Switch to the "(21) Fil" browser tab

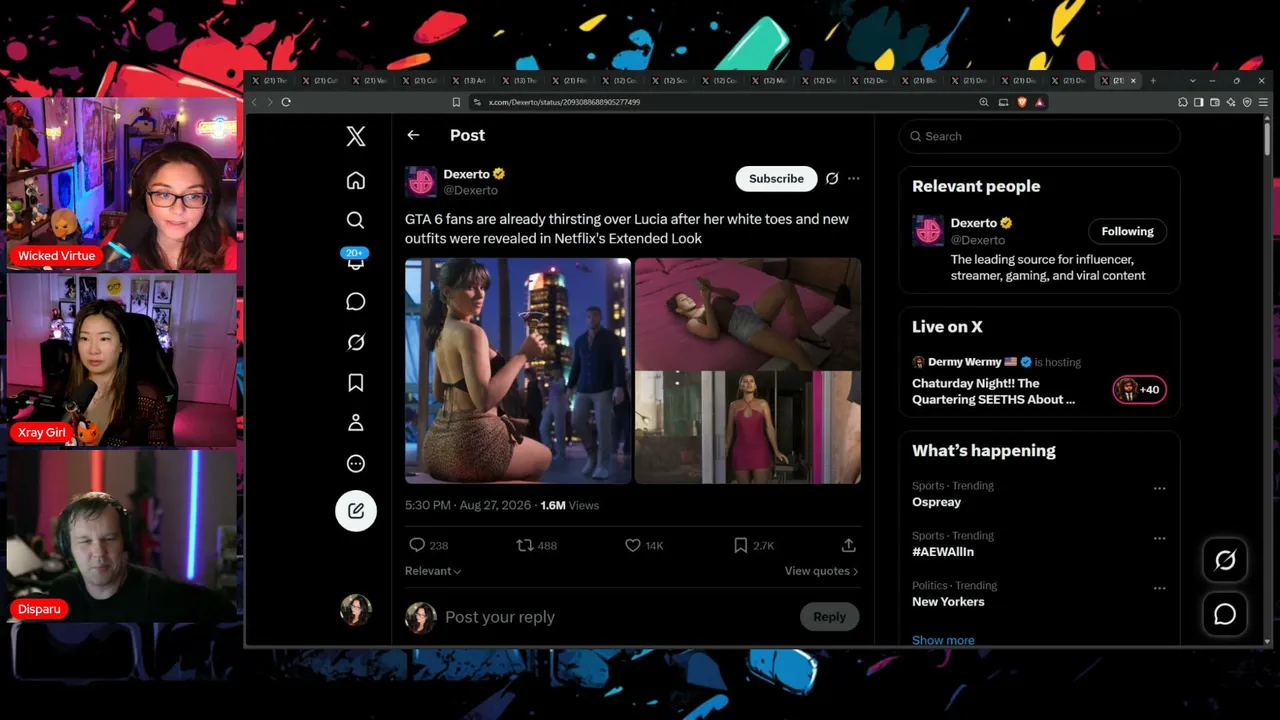pos(569,81)
